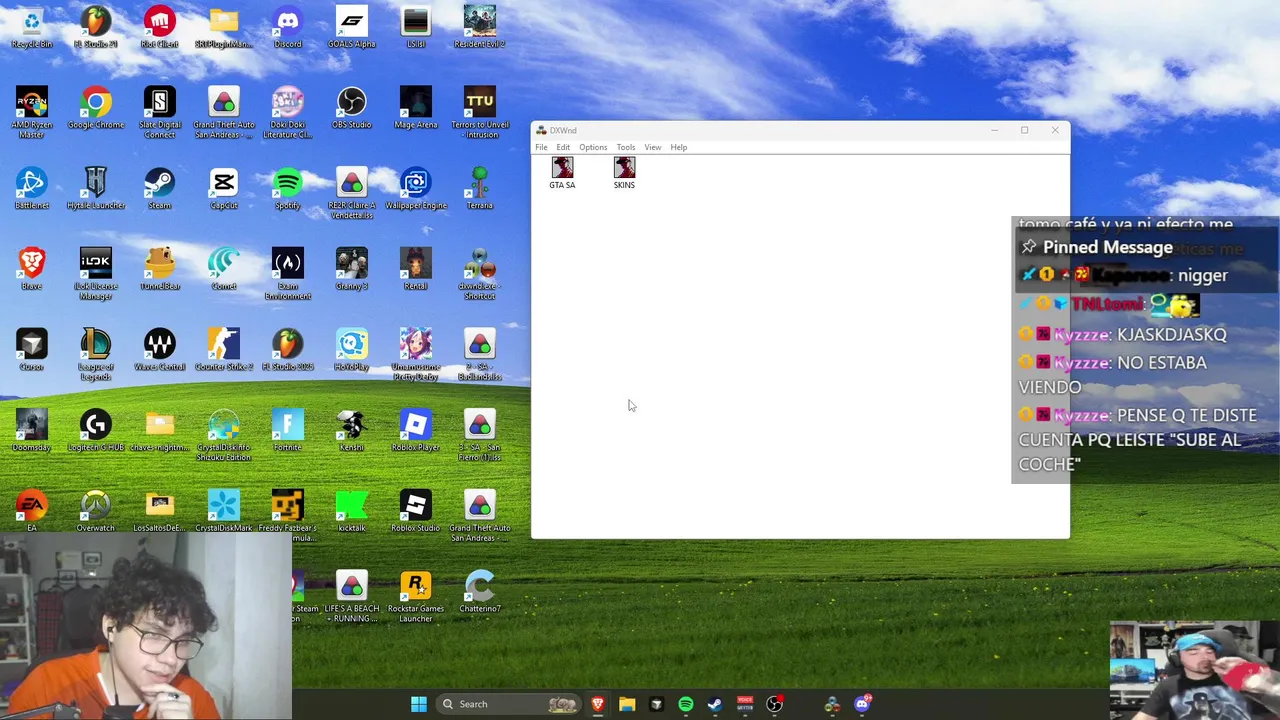Select the Umamusume Pretty Derby shortcut
The height and width of the screenshot is (720, 1280).
click(x=416, y=355)
